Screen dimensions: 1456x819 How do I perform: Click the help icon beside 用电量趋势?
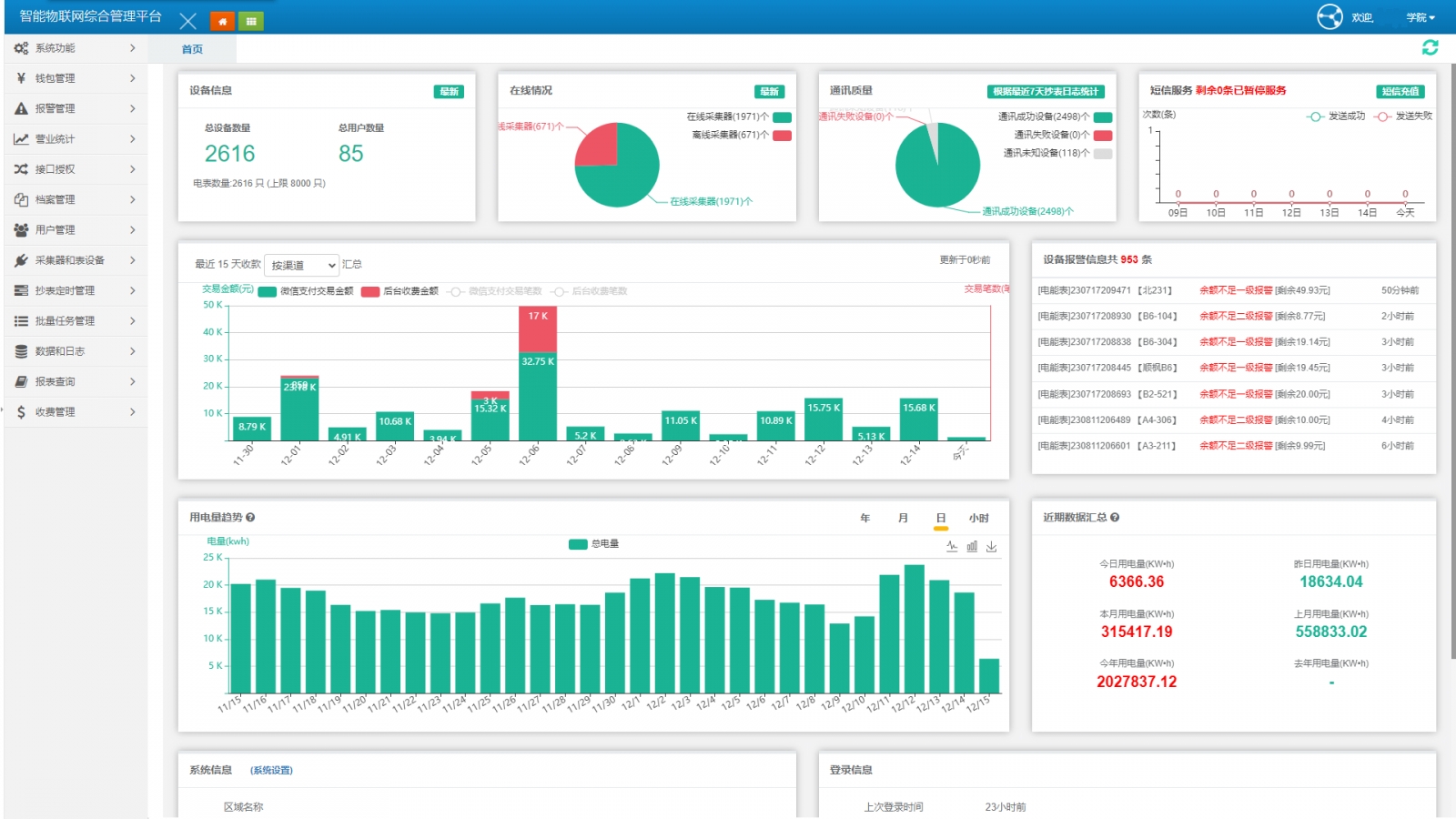point(250,517)
